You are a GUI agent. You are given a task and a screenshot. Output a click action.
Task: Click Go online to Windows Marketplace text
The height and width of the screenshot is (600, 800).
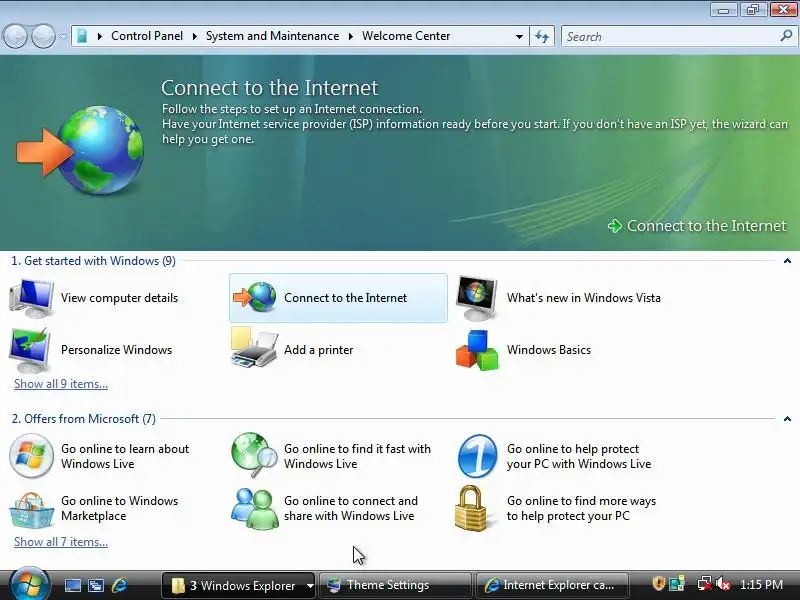[119, 508]
